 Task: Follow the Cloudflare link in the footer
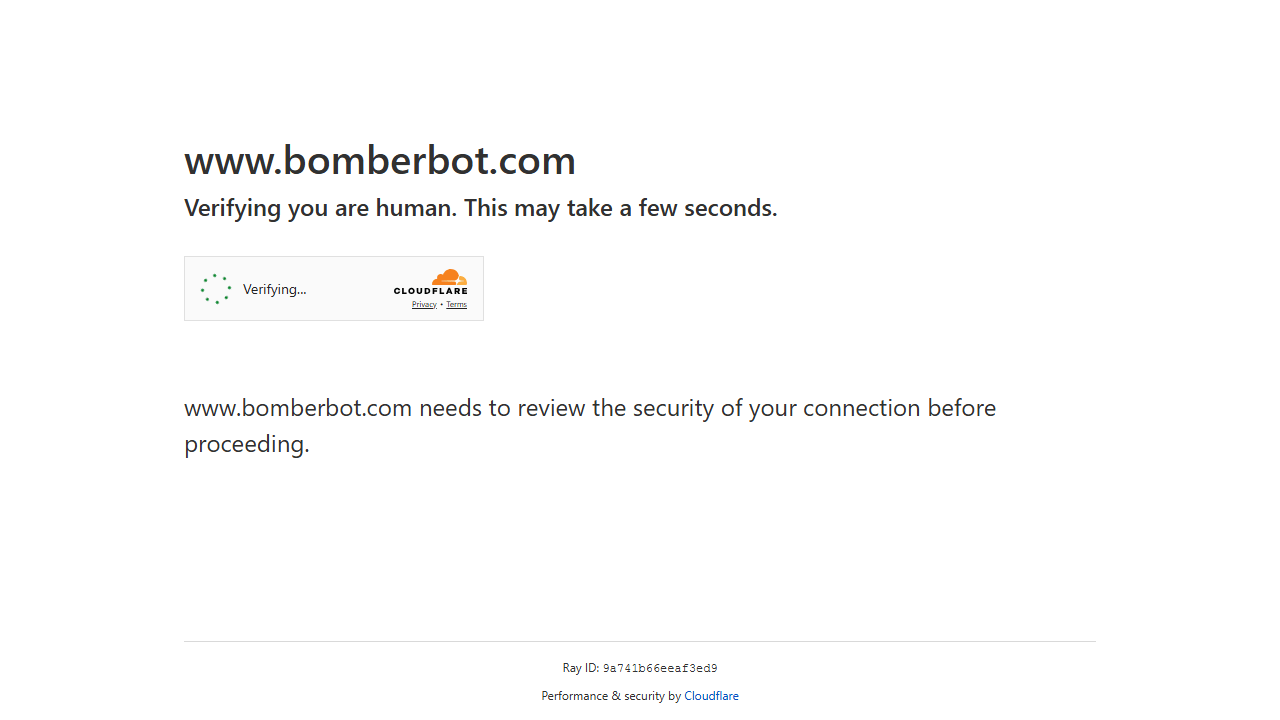(x=711, y=696)
